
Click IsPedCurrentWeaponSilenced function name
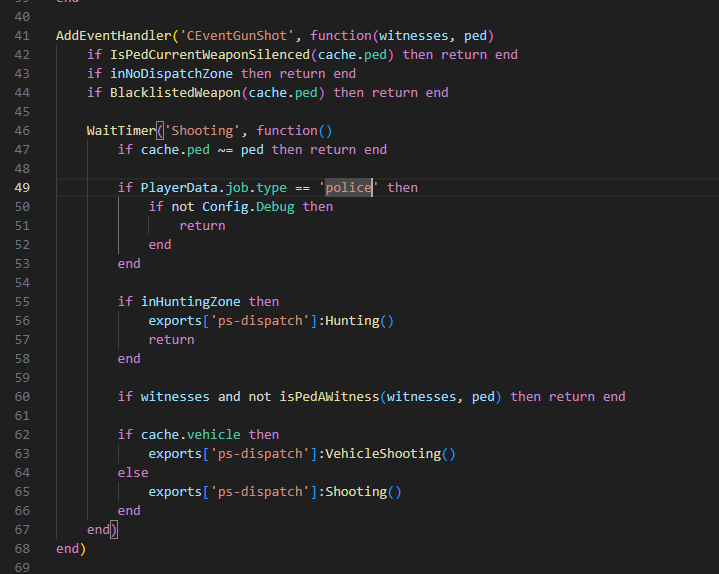tap(210, 55)
